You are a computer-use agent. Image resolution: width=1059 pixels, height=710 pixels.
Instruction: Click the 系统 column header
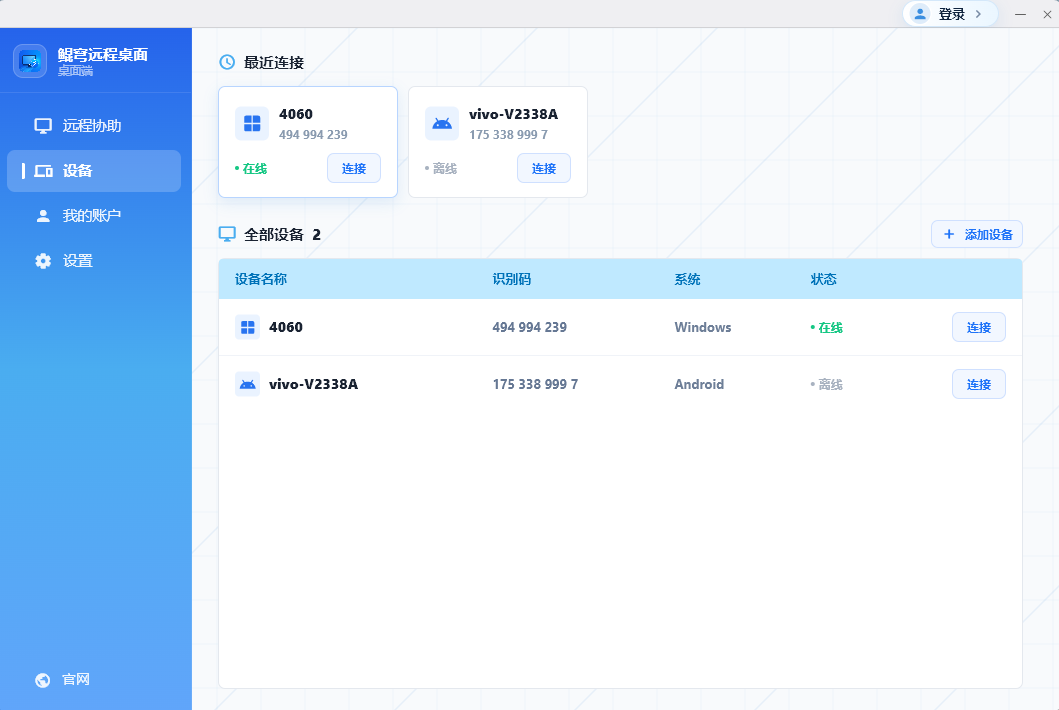click(687, 279)
